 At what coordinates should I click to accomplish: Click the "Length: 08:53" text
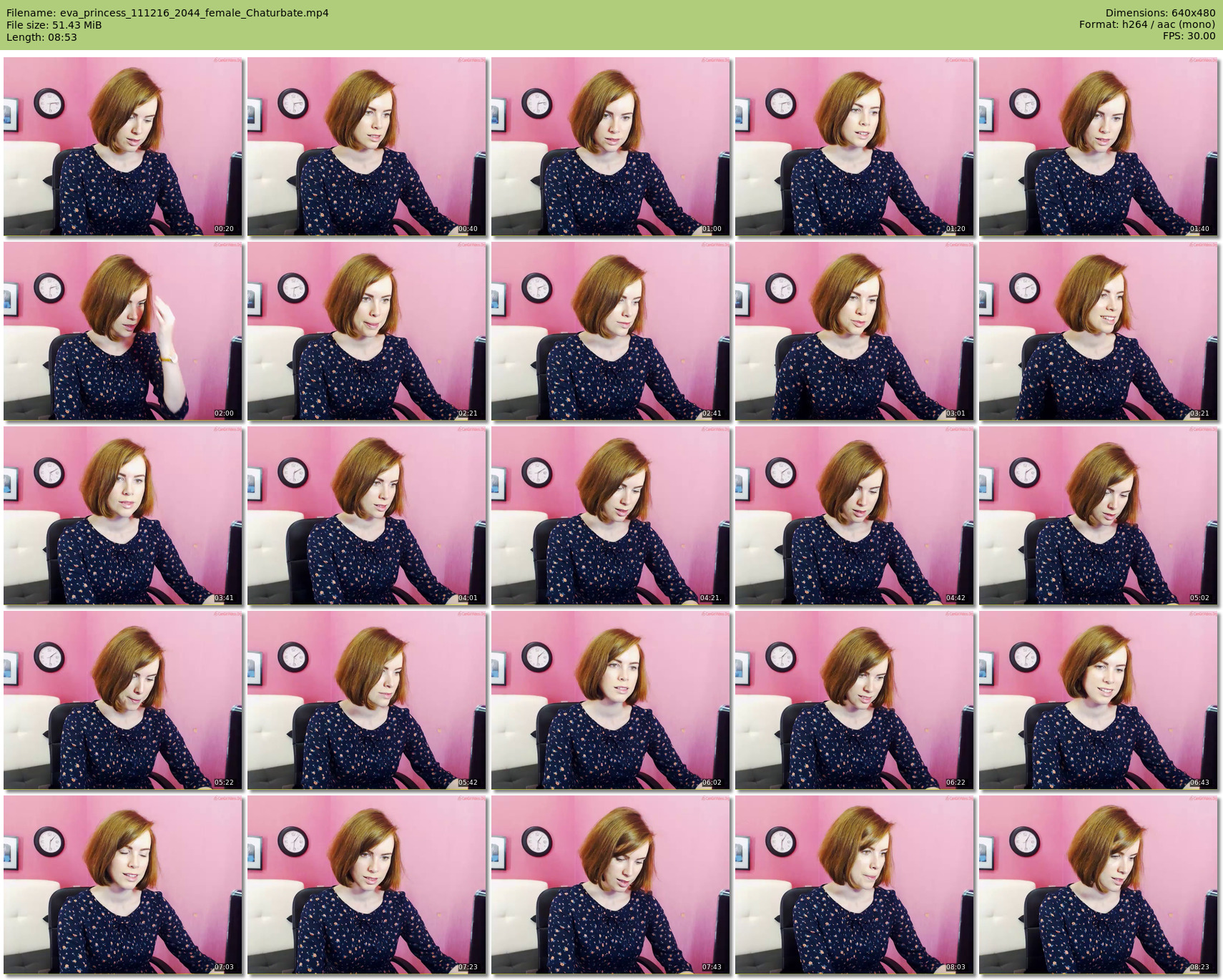click(41, 37)
